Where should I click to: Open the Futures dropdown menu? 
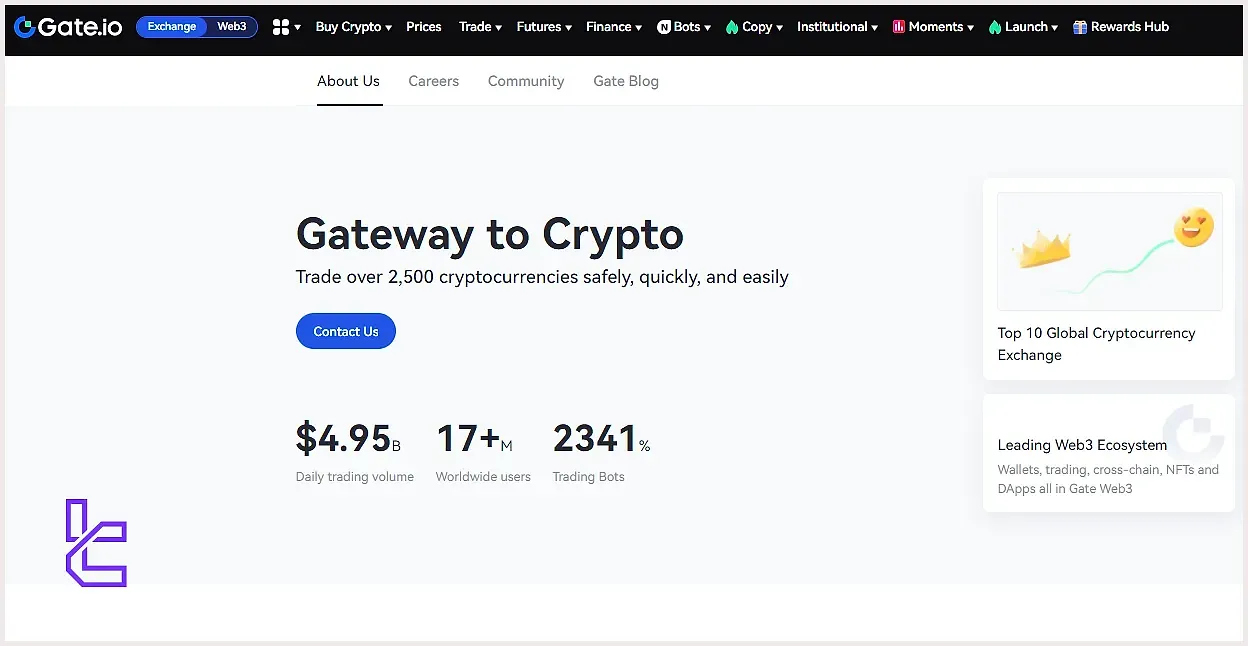click(544, 27)
